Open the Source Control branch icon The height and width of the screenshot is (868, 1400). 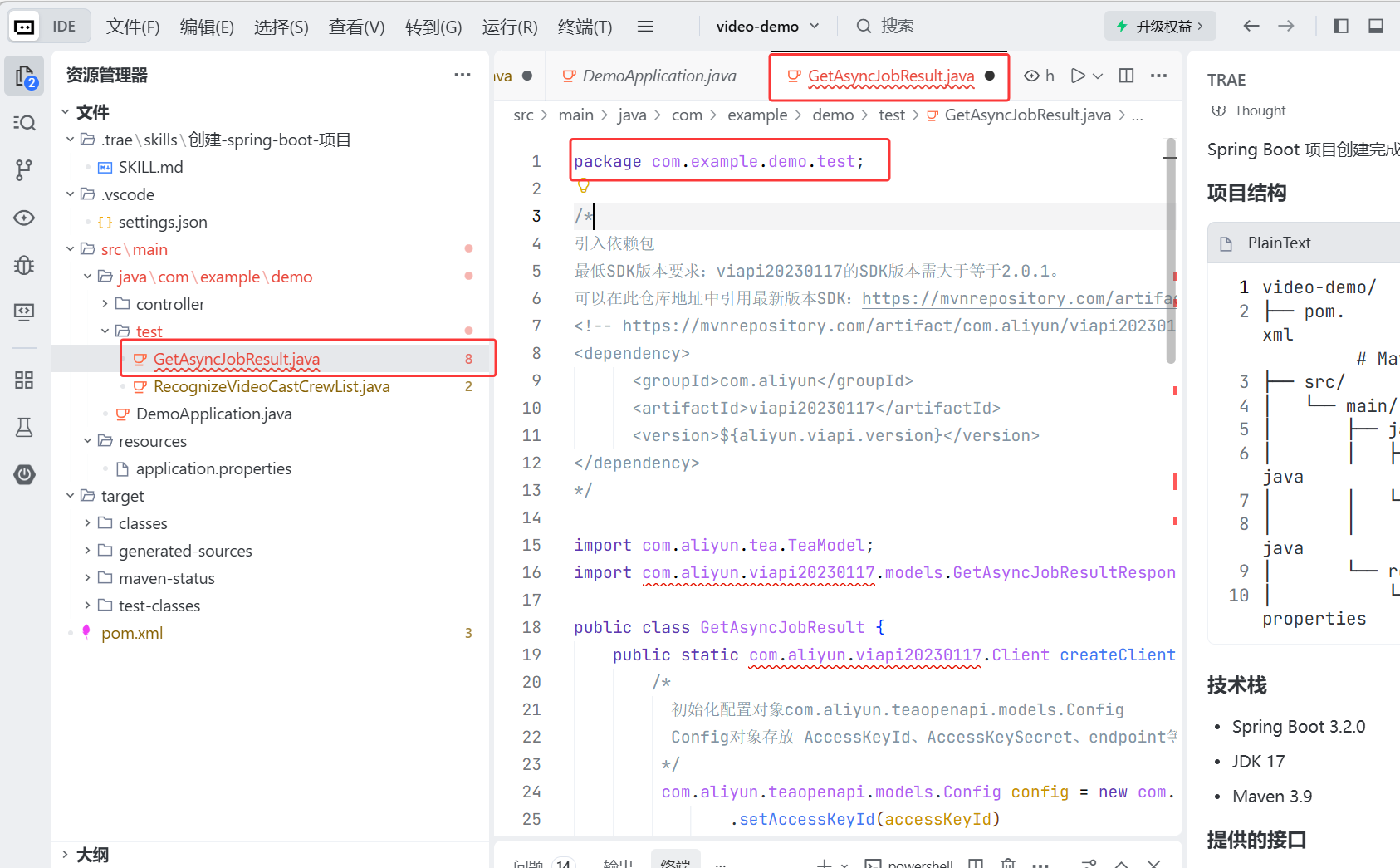(x=25, y=170)
